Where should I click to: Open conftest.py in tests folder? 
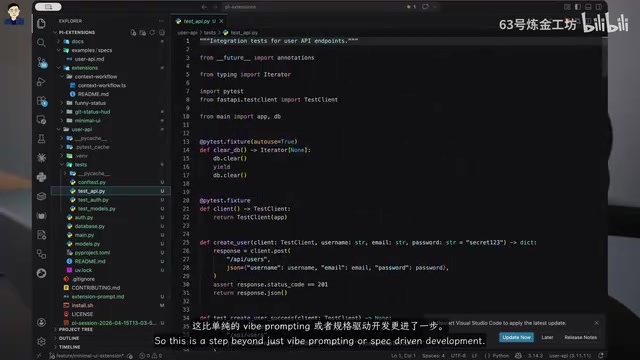pos(110,182)
